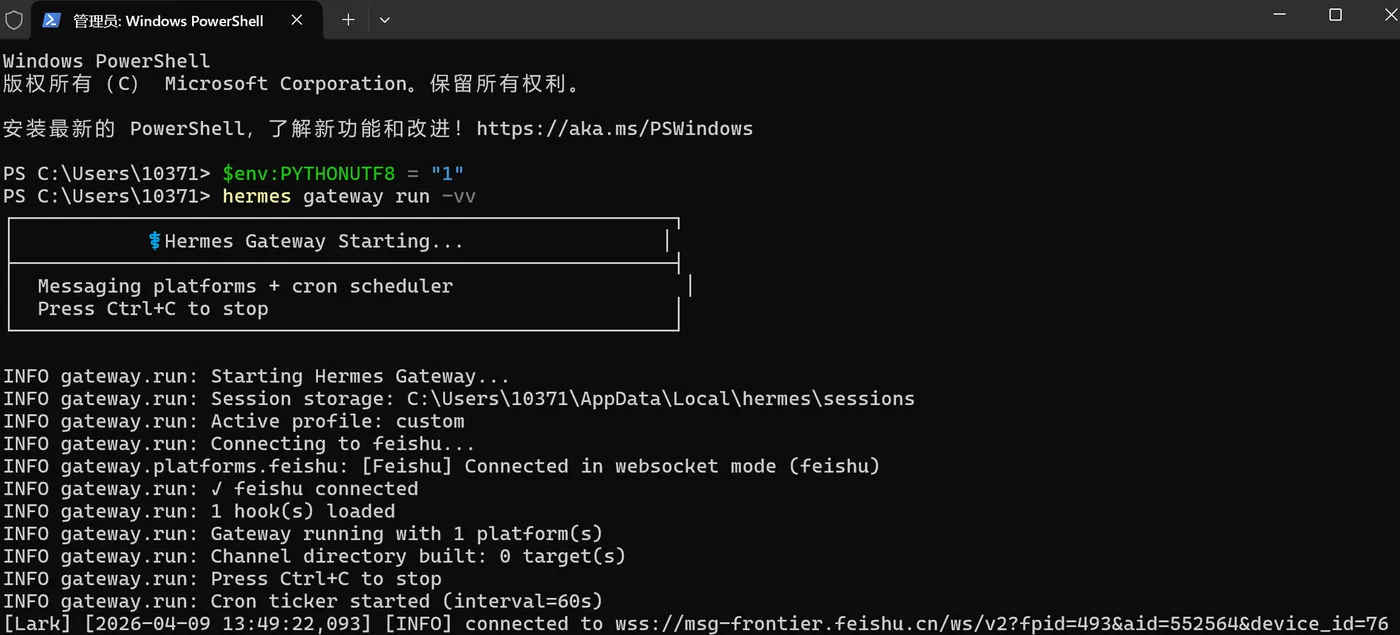
Task: Open a new terminal tab with plus
Action: point(348,20)
